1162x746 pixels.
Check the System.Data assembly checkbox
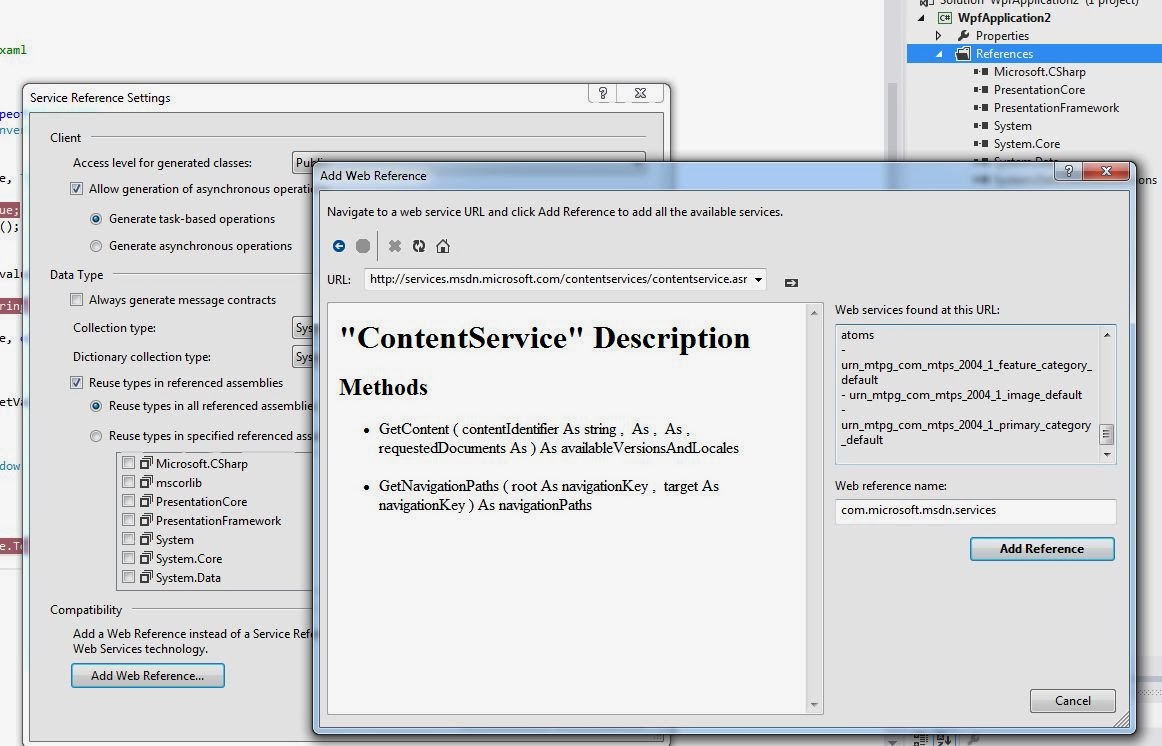(x=128, y=577)
